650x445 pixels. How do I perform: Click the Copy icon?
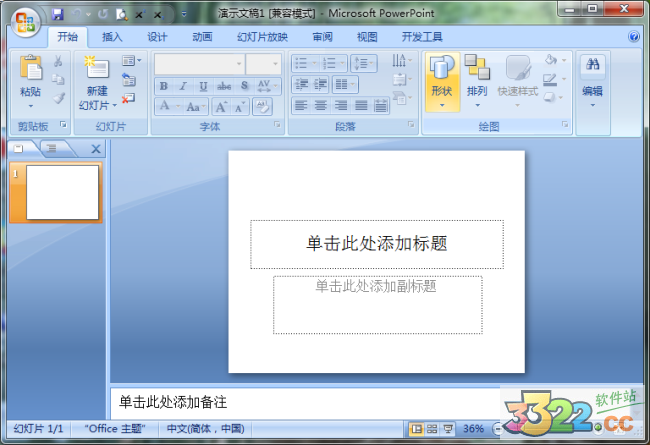pyautogui.click(x=58, y=79)
